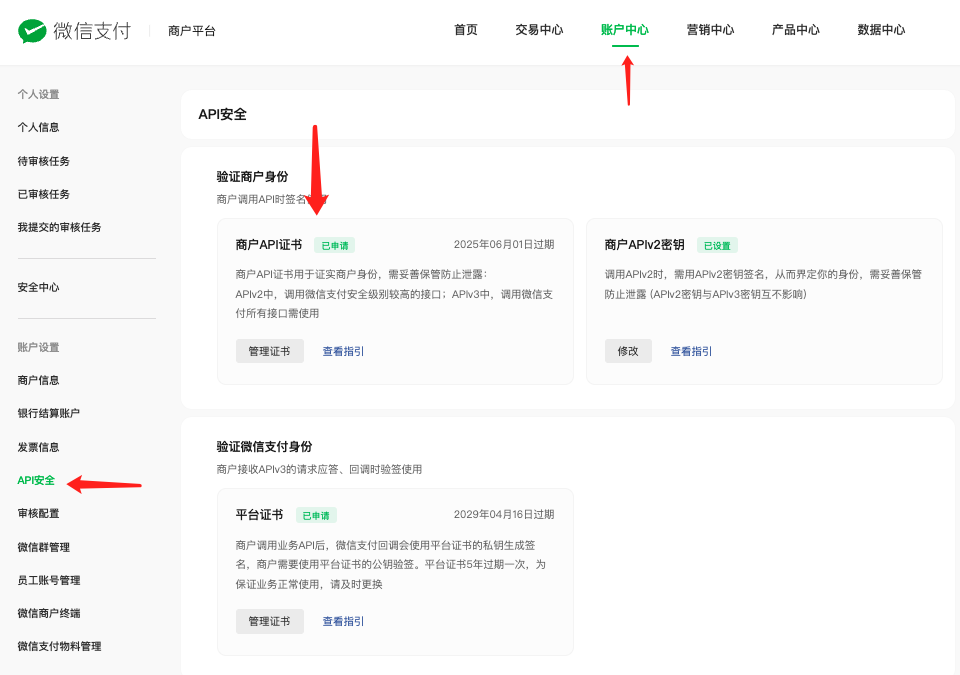Click 管理证书 under 商户API证书
The height and width of the screenshot is (675, 960).
269,351
